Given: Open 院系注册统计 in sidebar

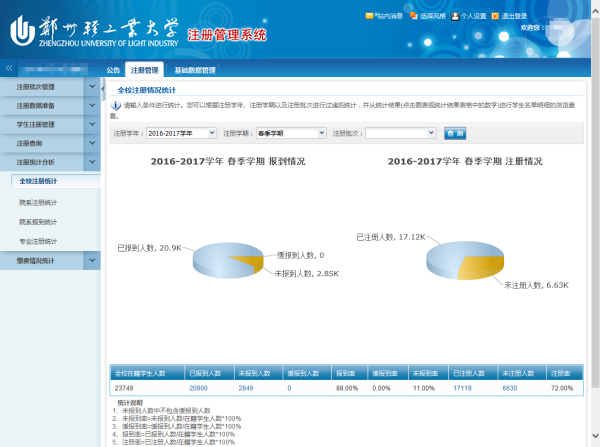Looking at the screenshot, I should coord(38,201).
